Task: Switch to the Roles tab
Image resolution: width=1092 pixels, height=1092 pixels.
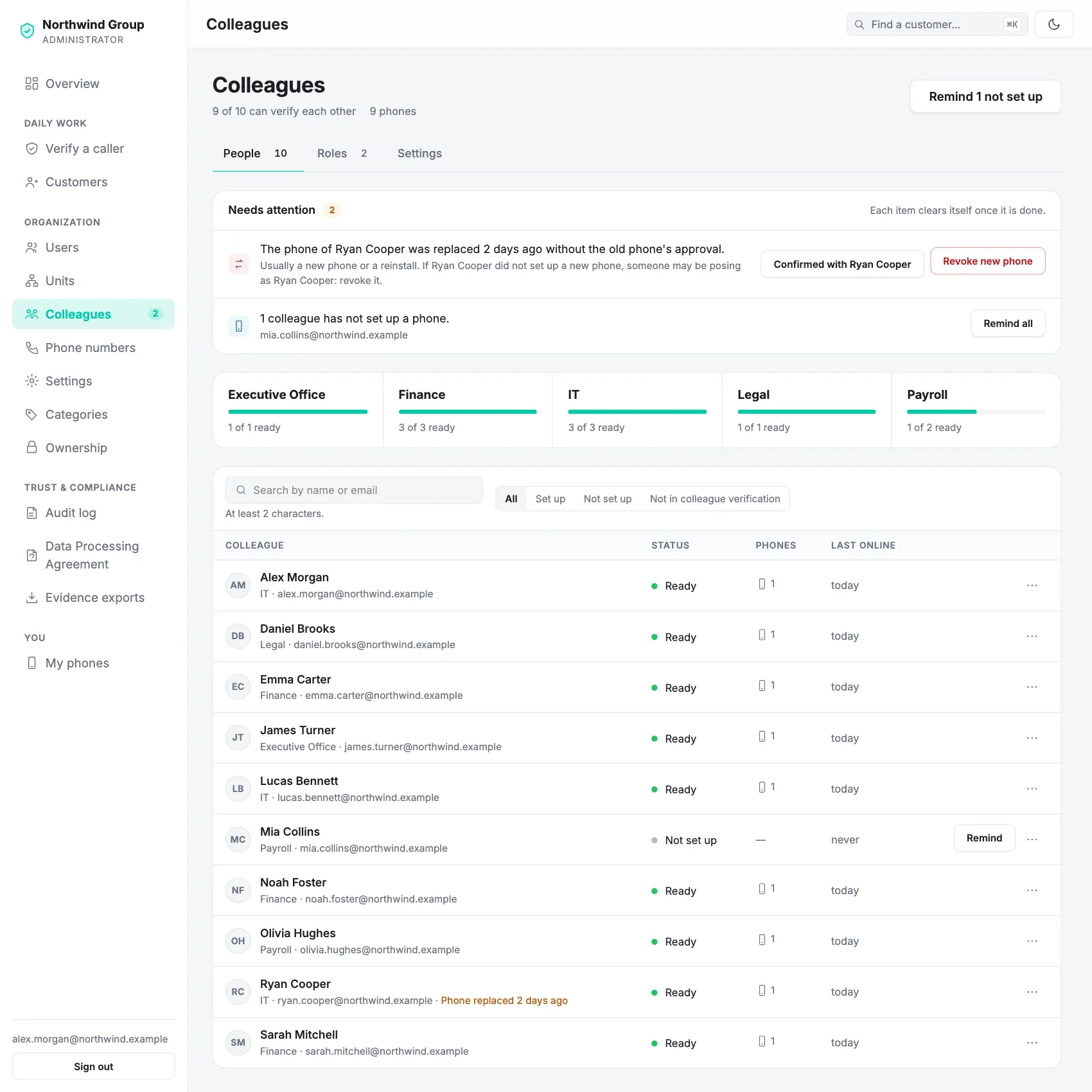Action: tap(342, 154)
